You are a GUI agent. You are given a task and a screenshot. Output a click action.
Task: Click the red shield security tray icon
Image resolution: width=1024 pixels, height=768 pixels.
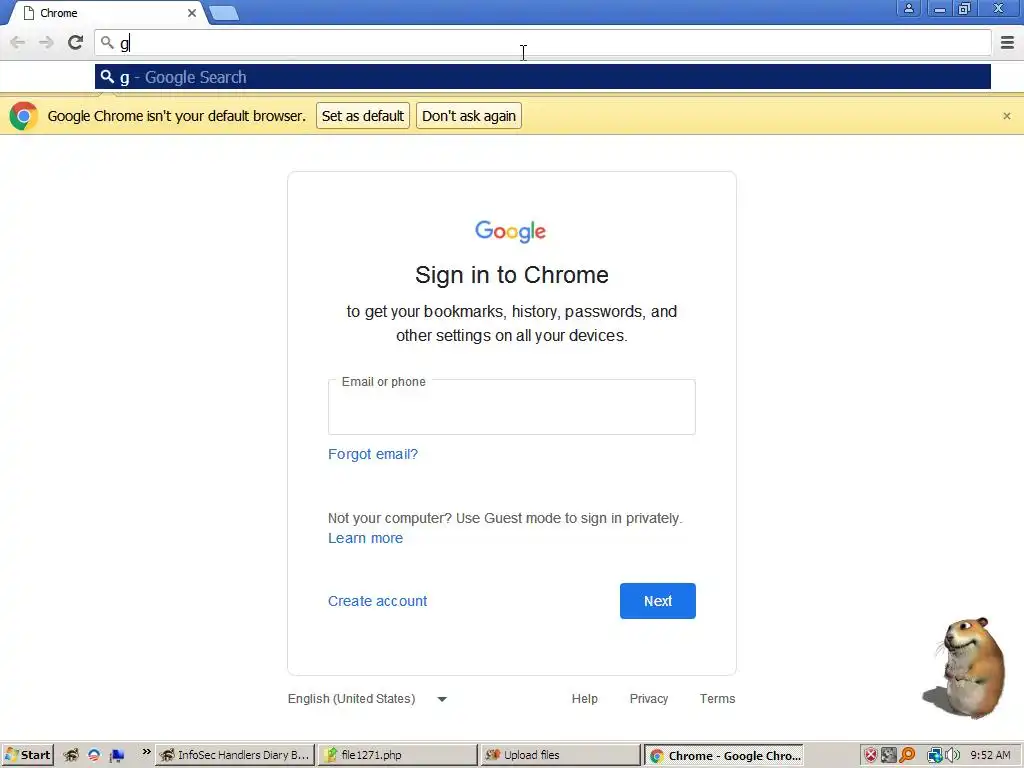[871, 756]
